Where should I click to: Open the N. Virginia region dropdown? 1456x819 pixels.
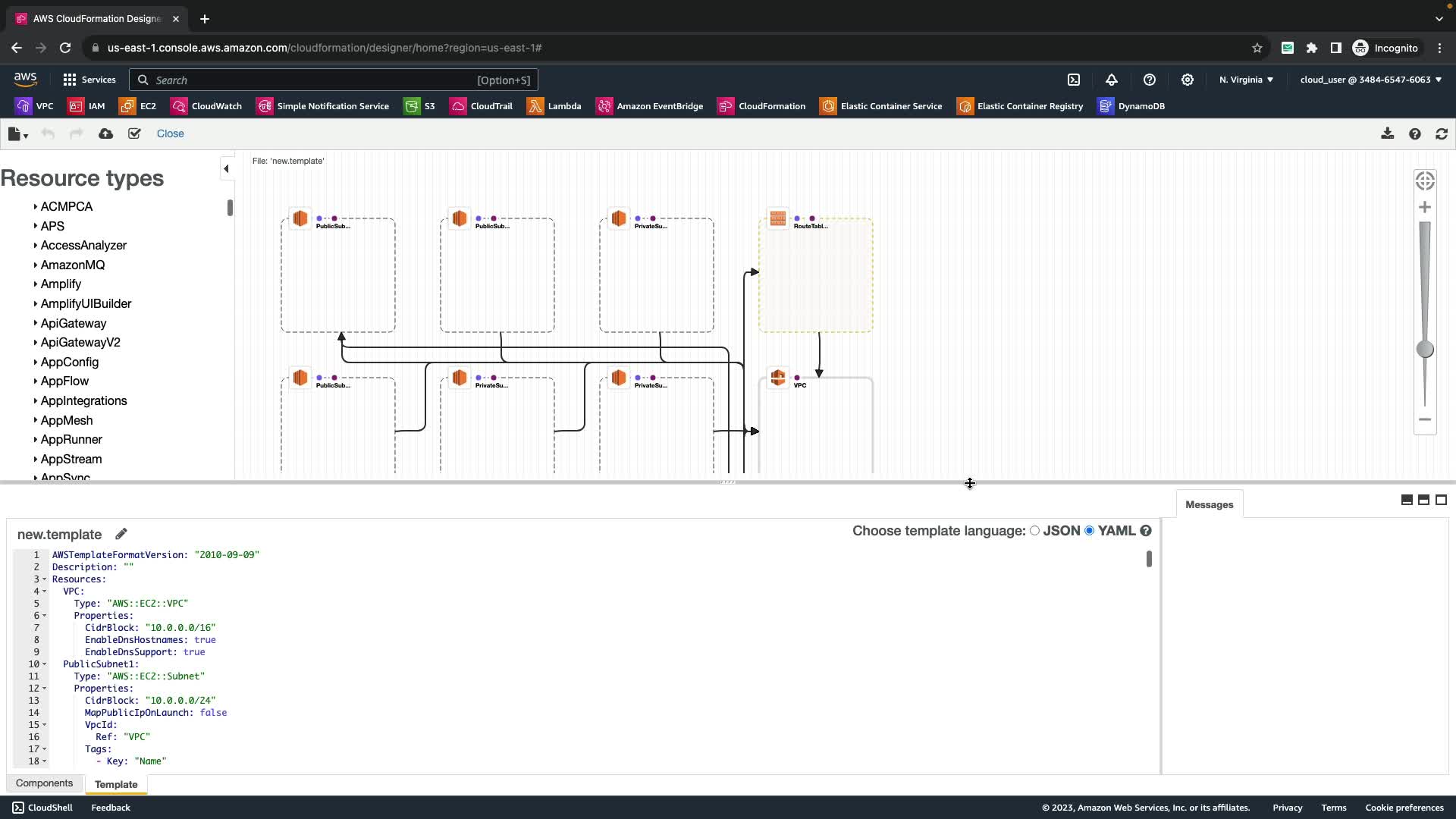coord(1246,80)
